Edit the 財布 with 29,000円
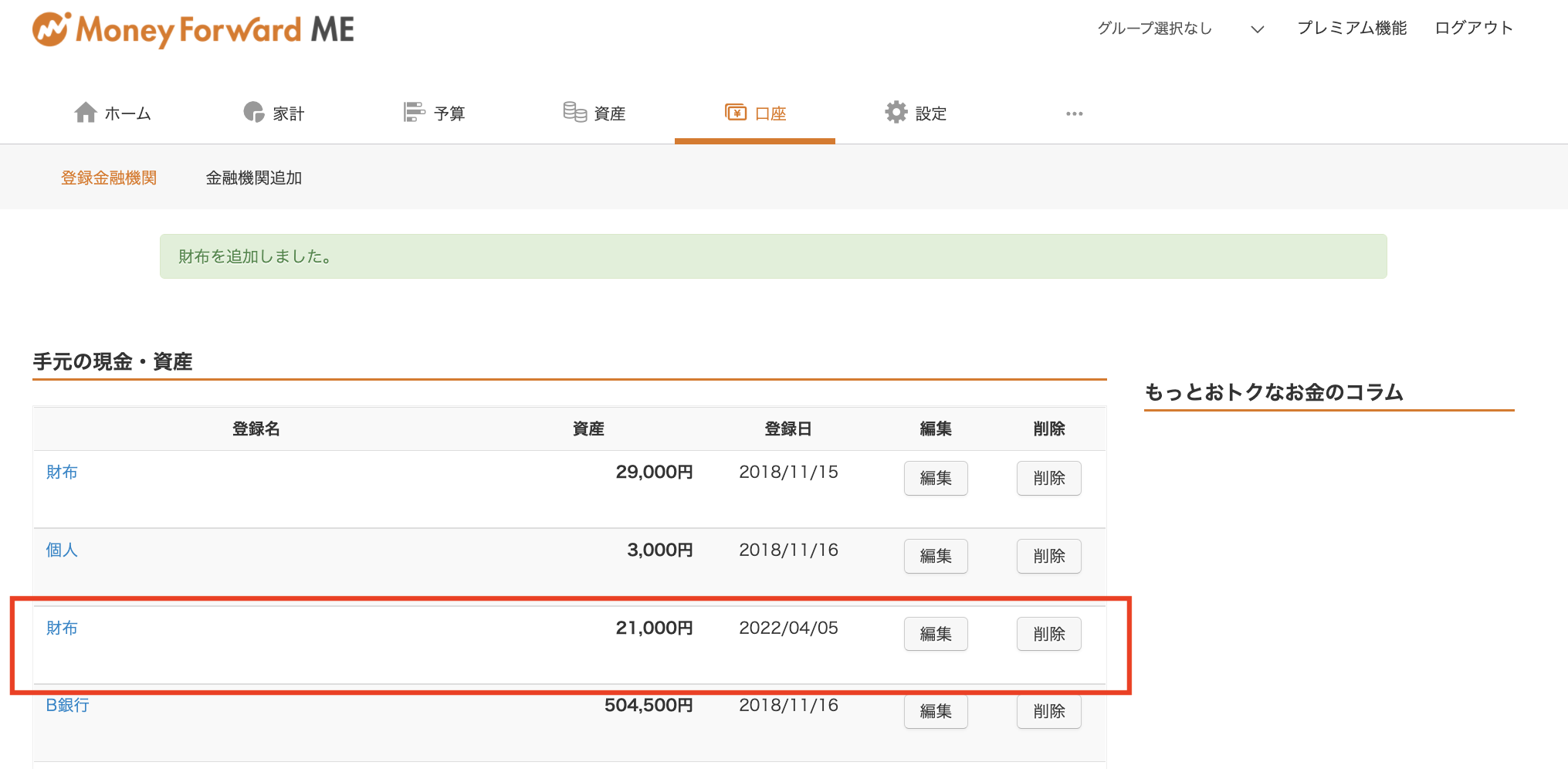Image resolution: width=1568 pixels, height=769 pixels. pyautogui.click(x=936, y=478)
